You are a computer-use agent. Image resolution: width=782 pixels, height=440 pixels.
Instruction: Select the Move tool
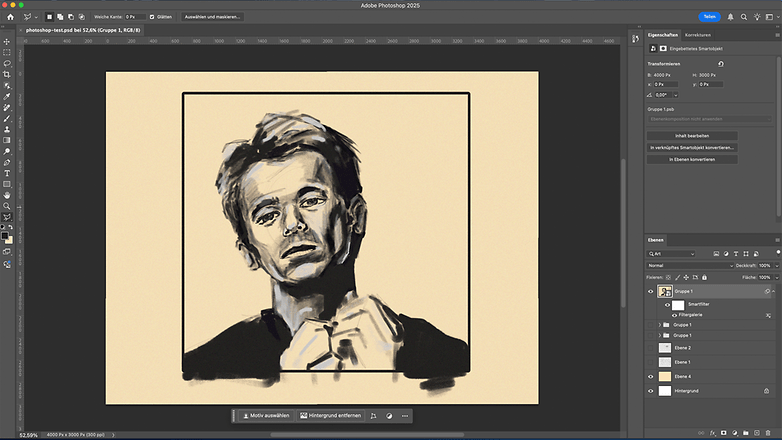(x=7, y=41)
